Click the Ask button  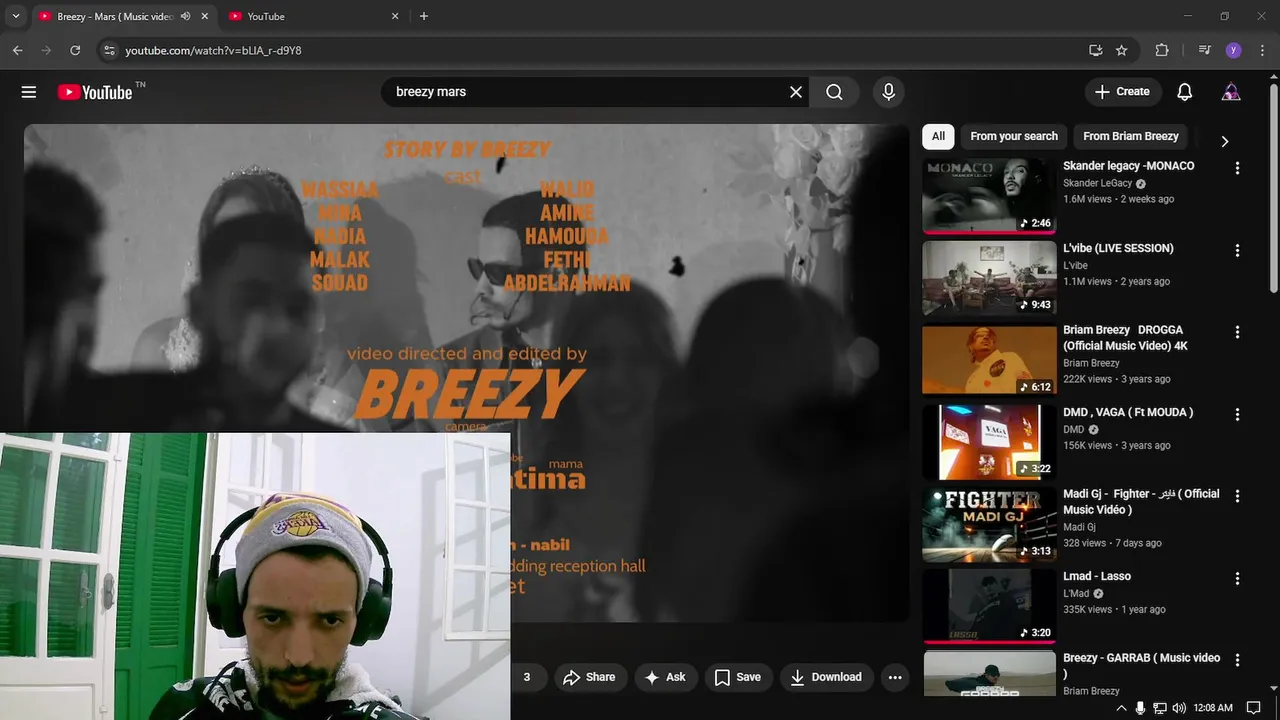tap(665, 677)
